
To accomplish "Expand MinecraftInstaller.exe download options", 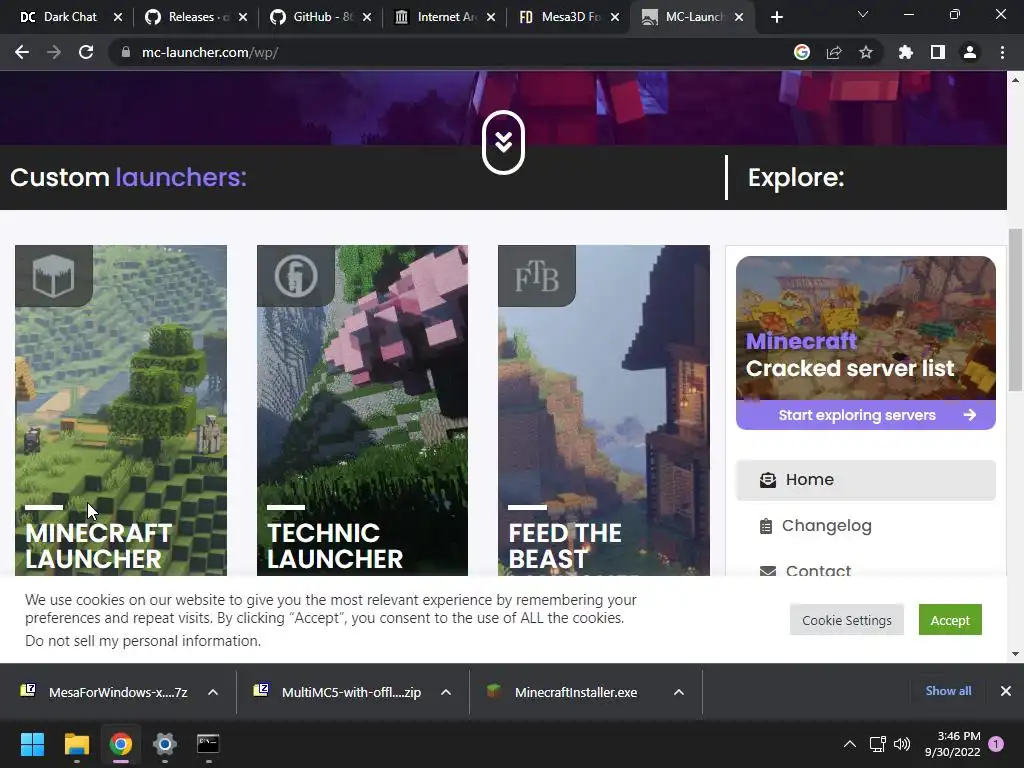I will (x=679, y=692).
